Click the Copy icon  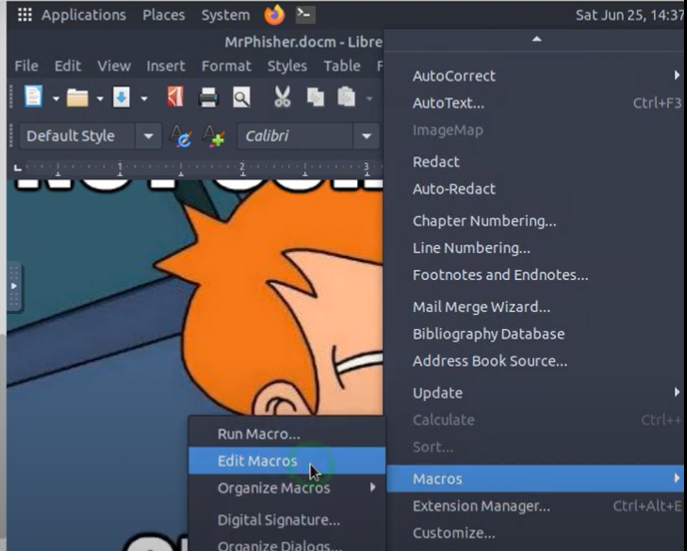(315, 97)
